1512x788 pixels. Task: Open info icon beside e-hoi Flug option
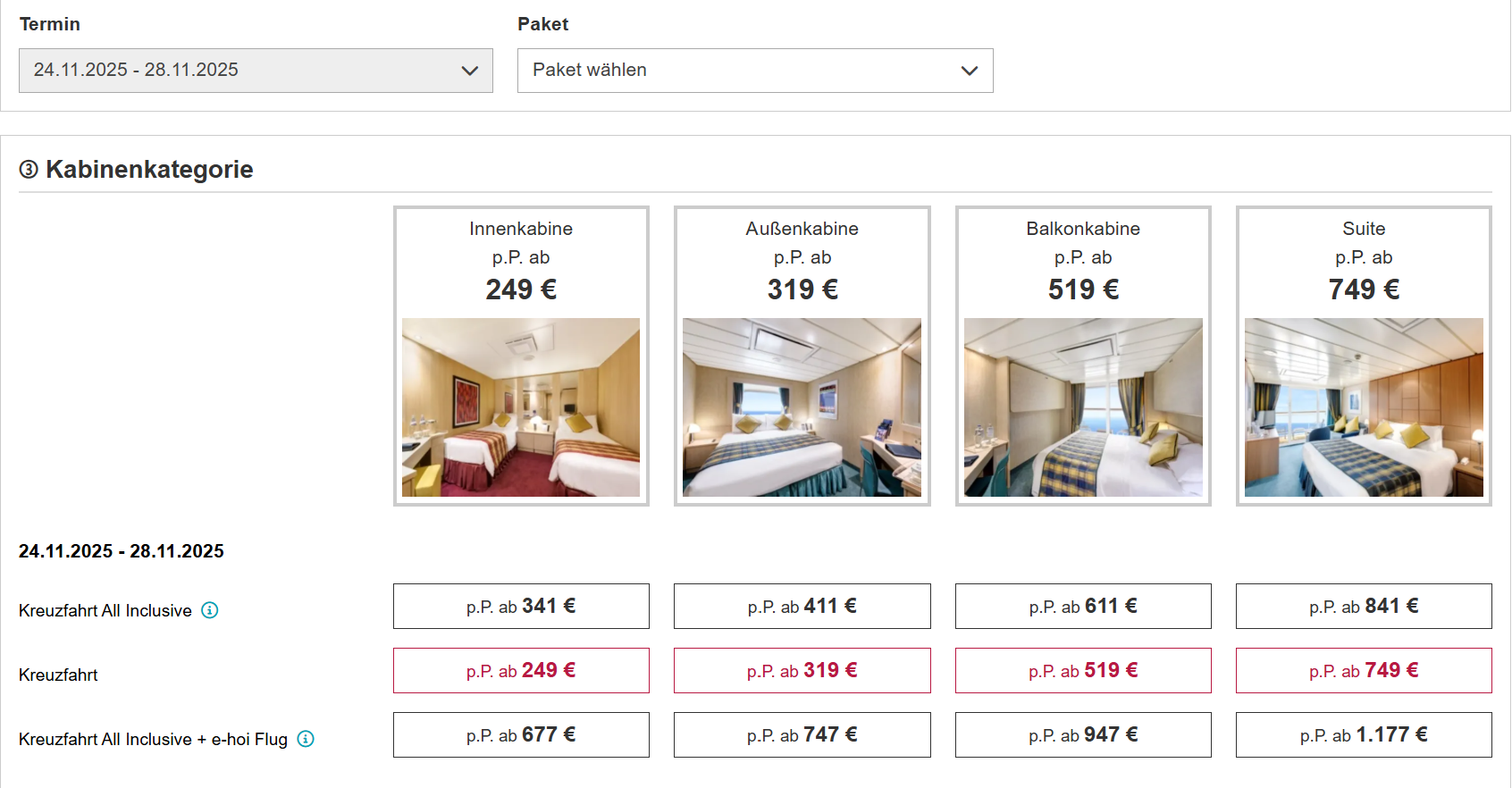pyautogui.click(x=306, y=739)
